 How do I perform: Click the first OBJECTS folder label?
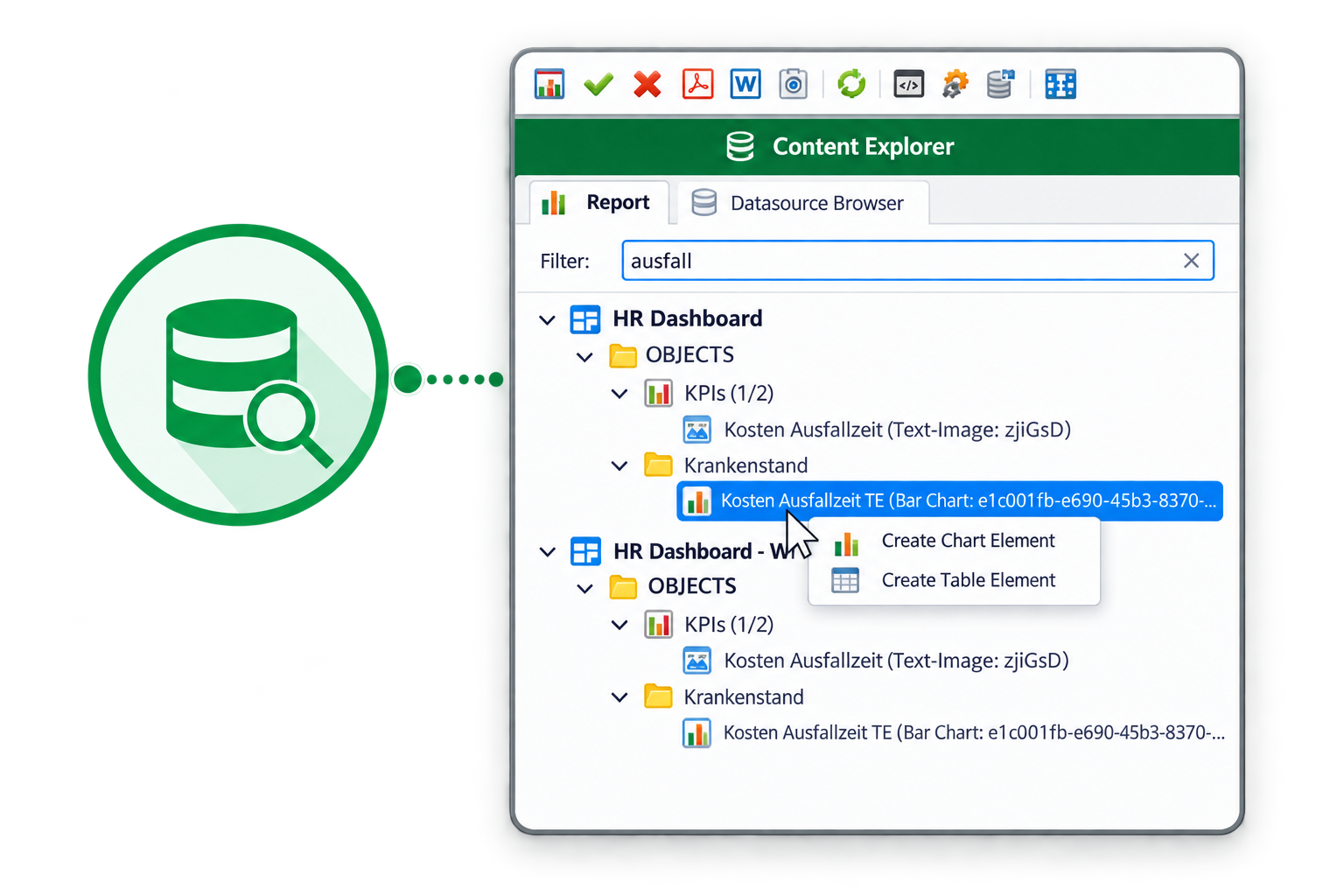point(689,355)
